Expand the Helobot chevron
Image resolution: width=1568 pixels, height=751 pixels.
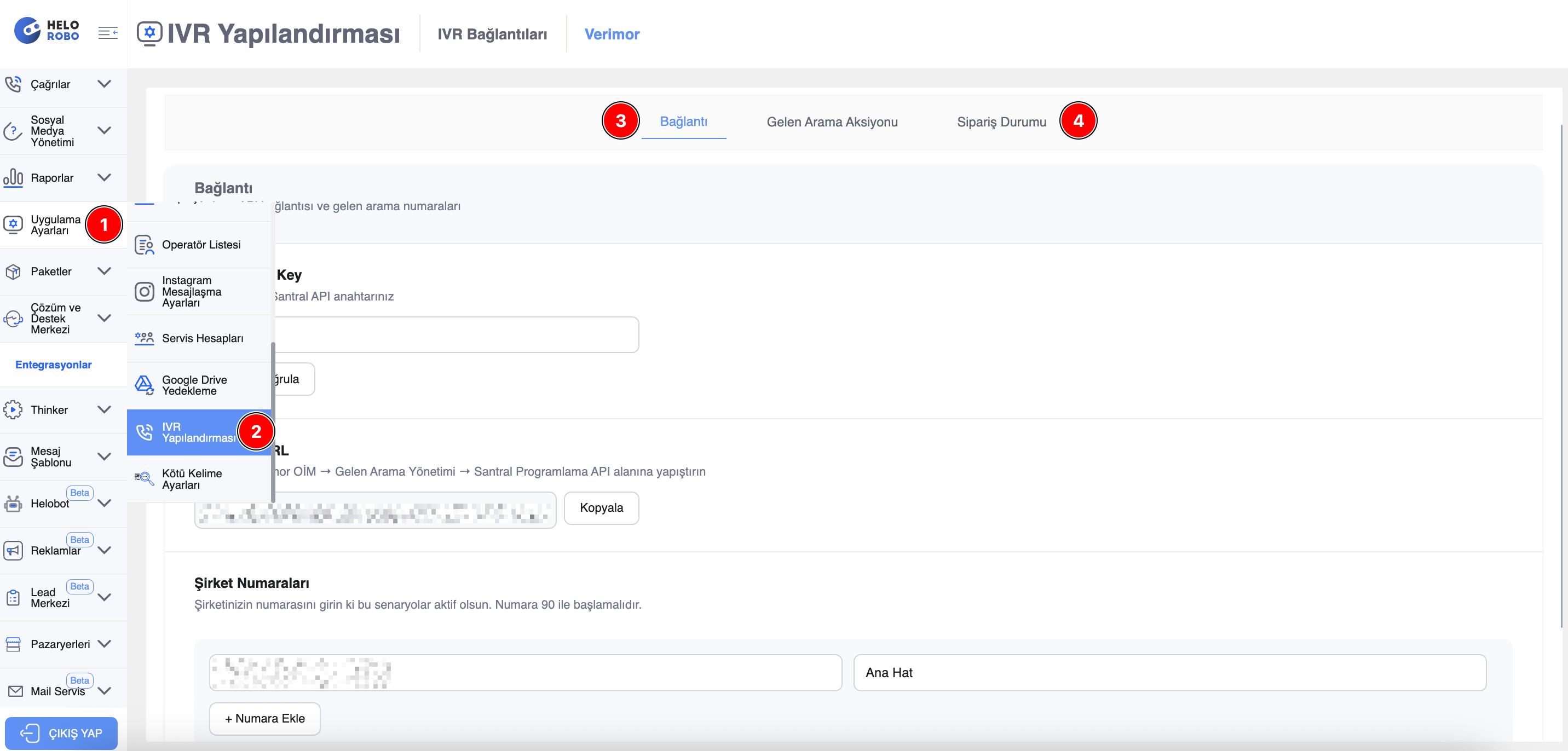(105, 503)
